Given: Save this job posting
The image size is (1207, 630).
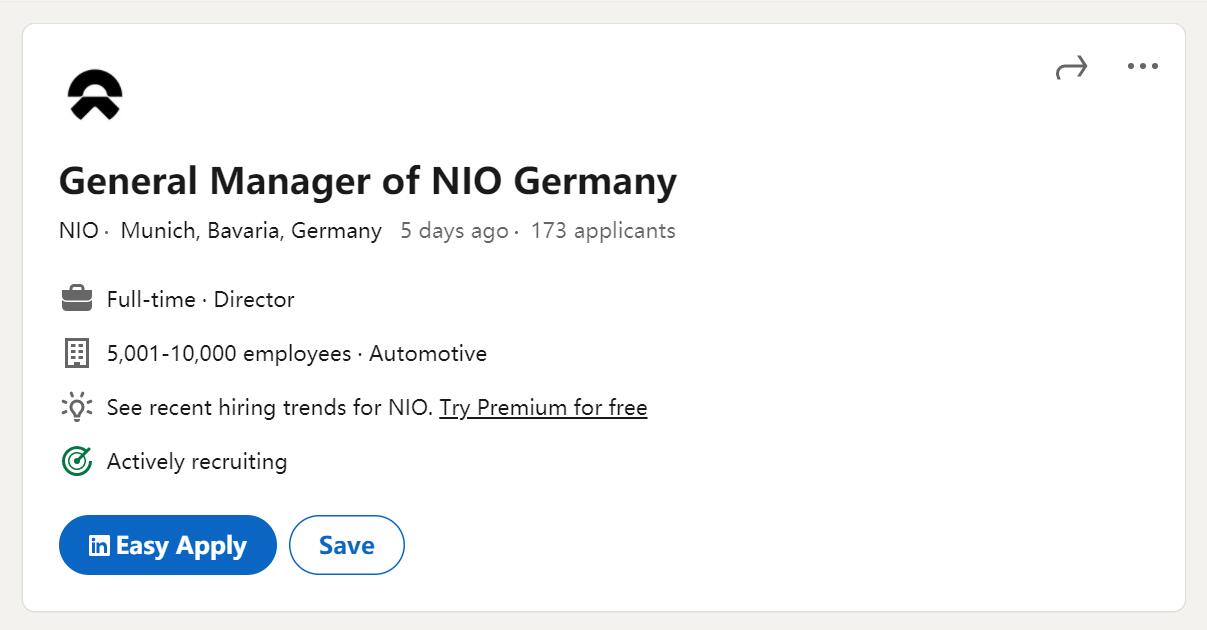Looking at the screenshot, I should [346, 545].
